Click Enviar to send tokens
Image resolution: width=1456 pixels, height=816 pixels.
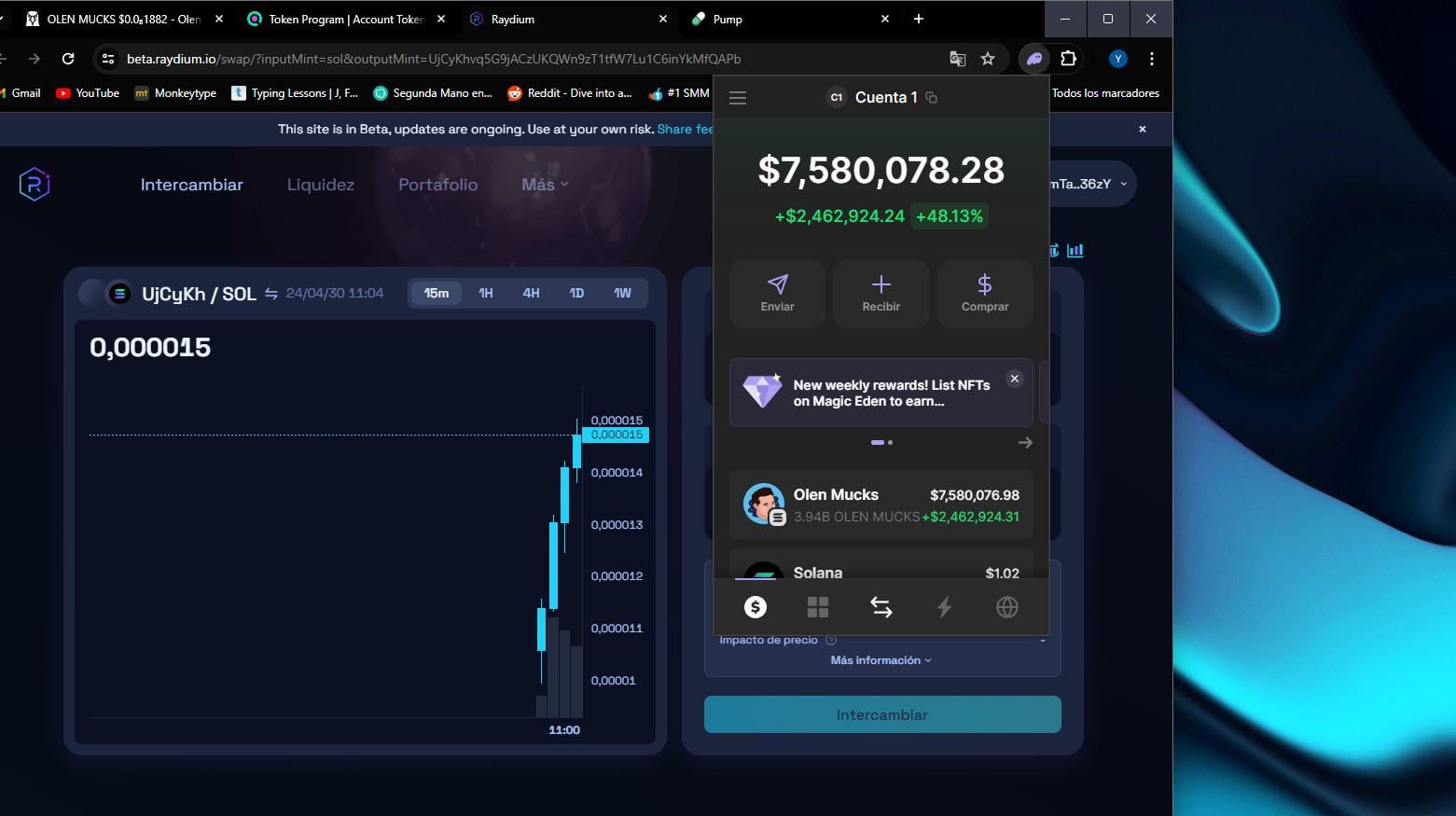click(777, 294)
